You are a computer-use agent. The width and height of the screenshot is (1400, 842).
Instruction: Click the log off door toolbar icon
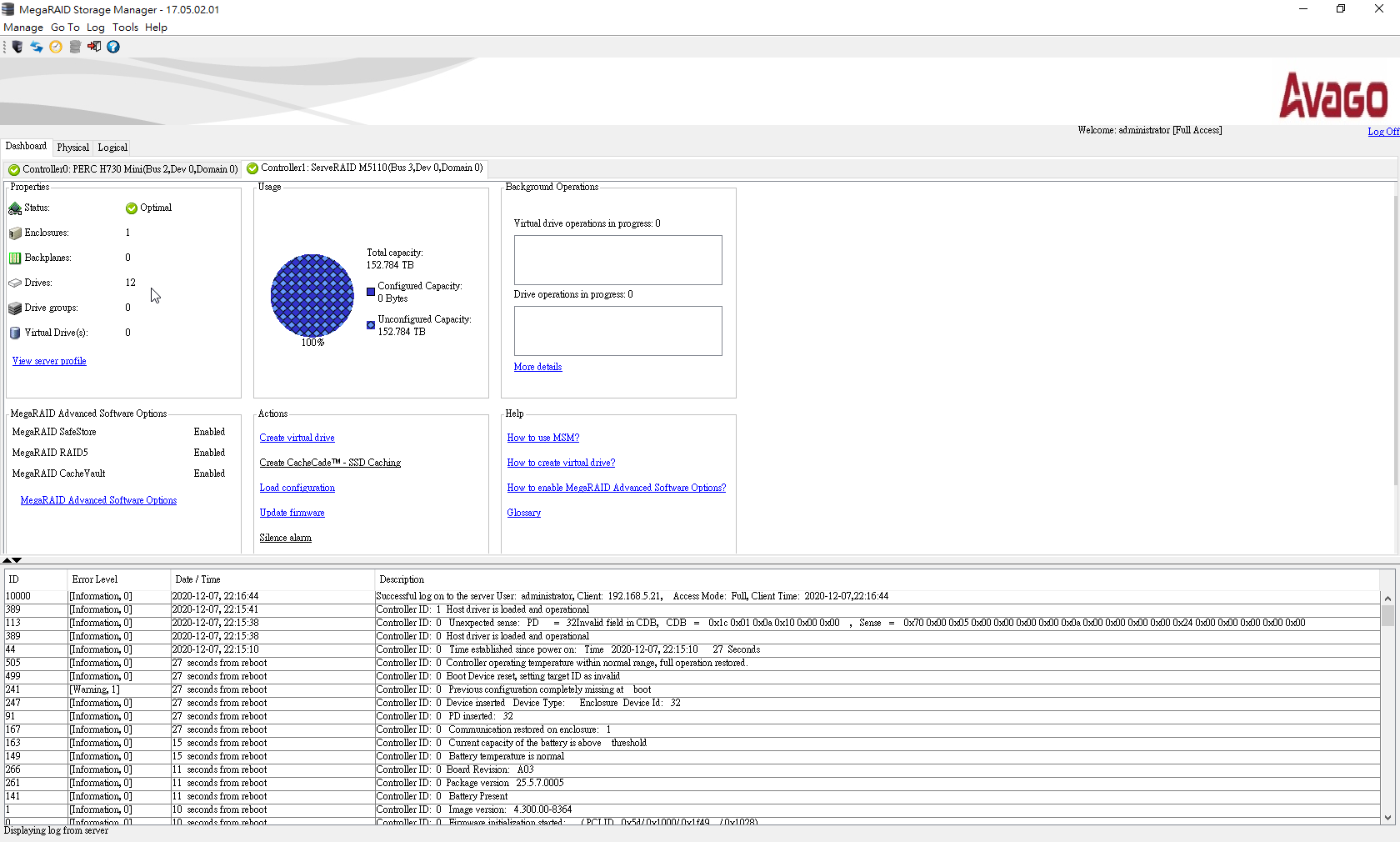click(x=94, y=47)
